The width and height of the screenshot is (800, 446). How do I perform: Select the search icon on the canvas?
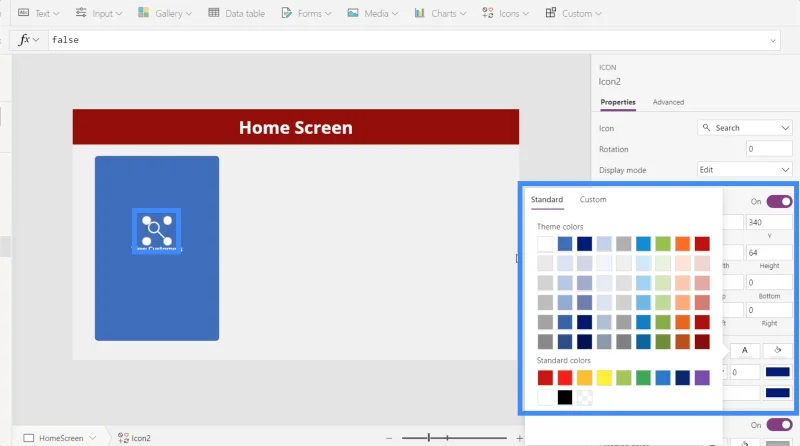tap(157, 230)
